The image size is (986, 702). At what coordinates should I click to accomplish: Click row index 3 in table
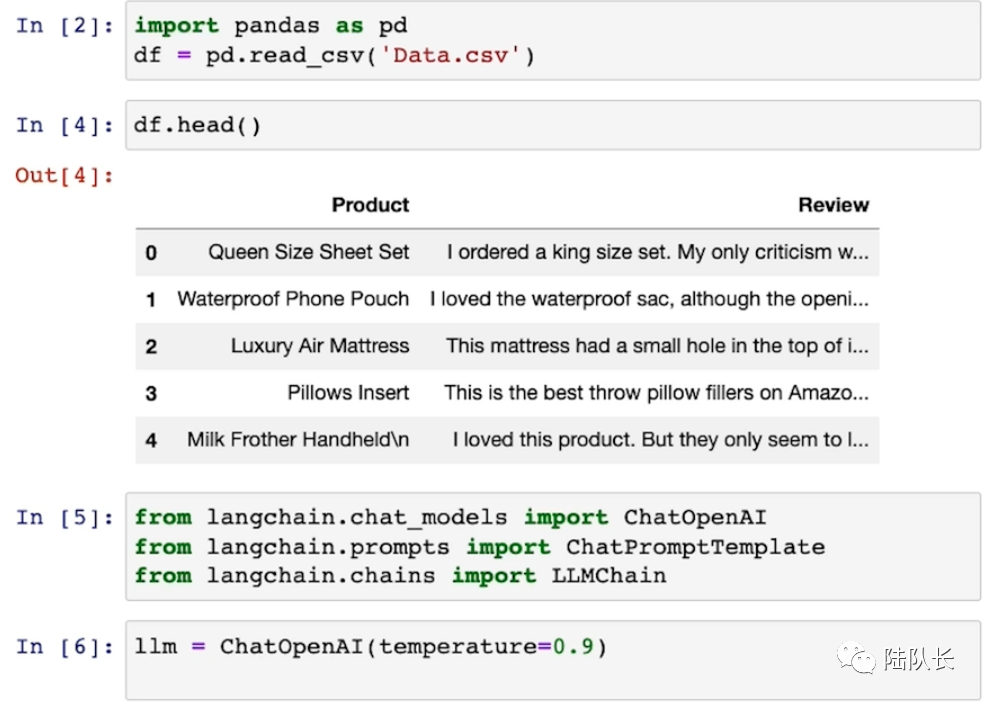pyautogui.click(x=151, y=394)
